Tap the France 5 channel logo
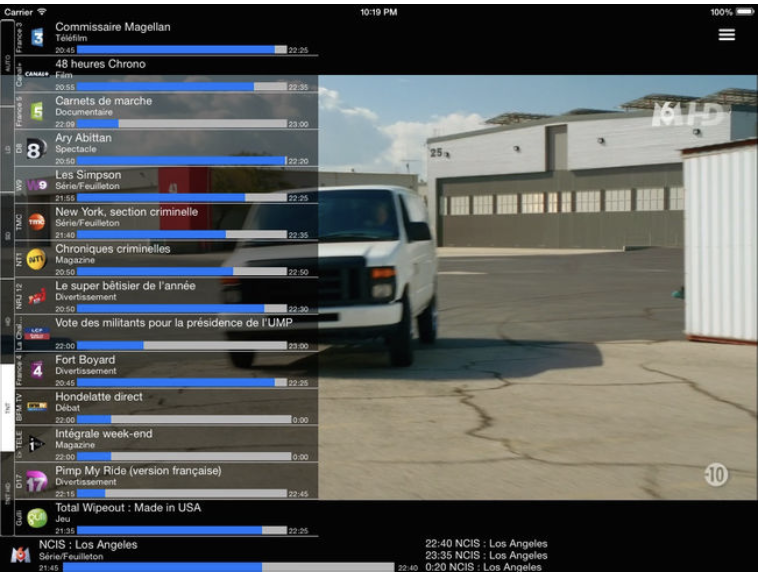Screen dimensions: 764x576 [37, 111]
